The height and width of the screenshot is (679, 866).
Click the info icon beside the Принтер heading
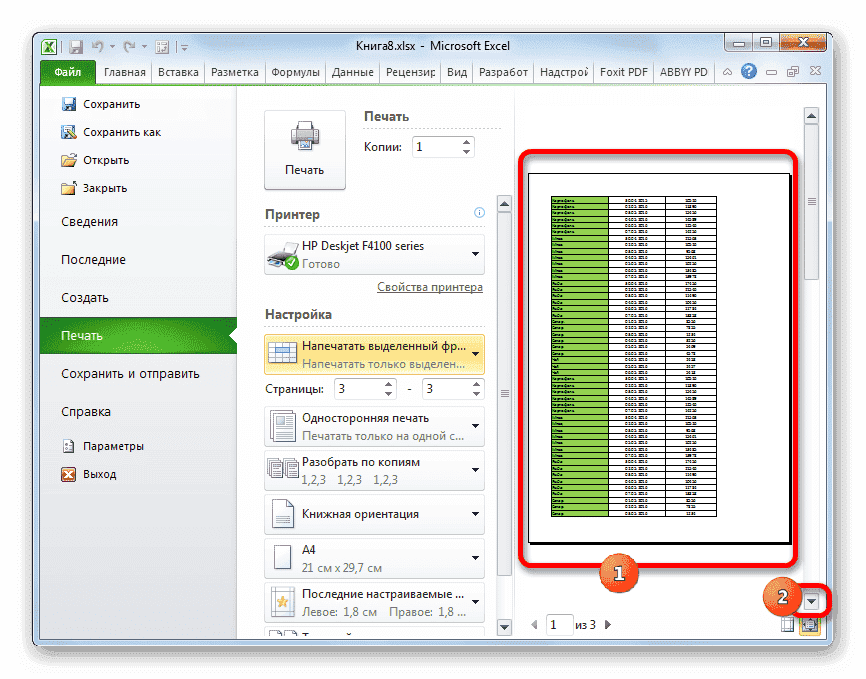coord(479,213)
